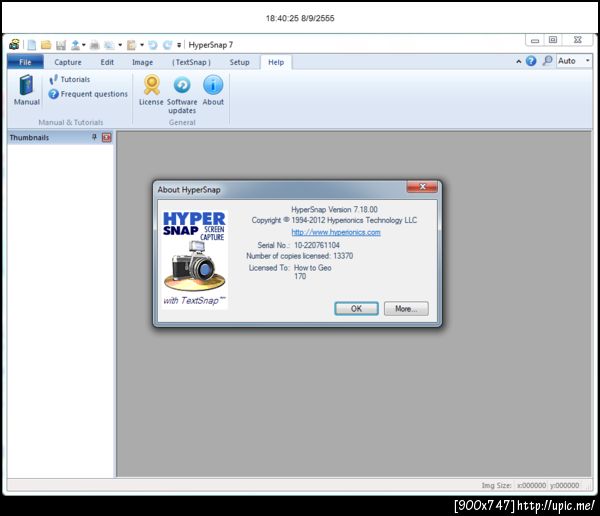This screenshot has height=516, width=600.
Task: Open the Customize Quick Access Toolbar arrow
Action: pos(179,45)
